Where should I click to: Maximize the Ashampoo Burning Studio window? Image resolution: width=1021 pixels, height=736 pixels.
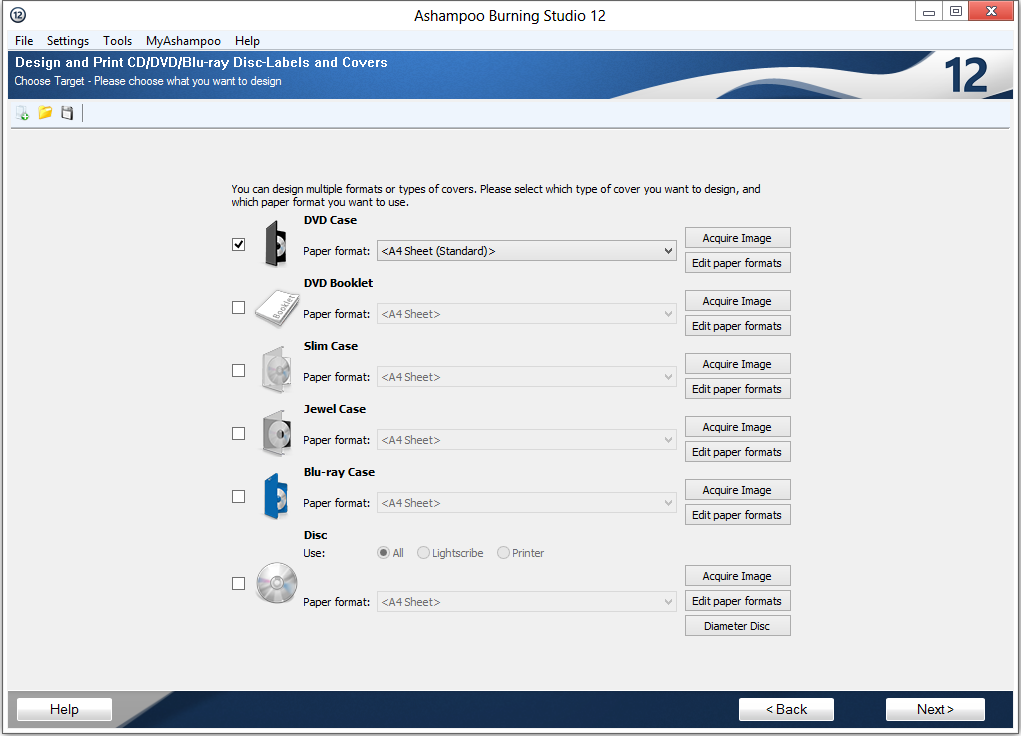pyautogui.click(x=956, y=12)
